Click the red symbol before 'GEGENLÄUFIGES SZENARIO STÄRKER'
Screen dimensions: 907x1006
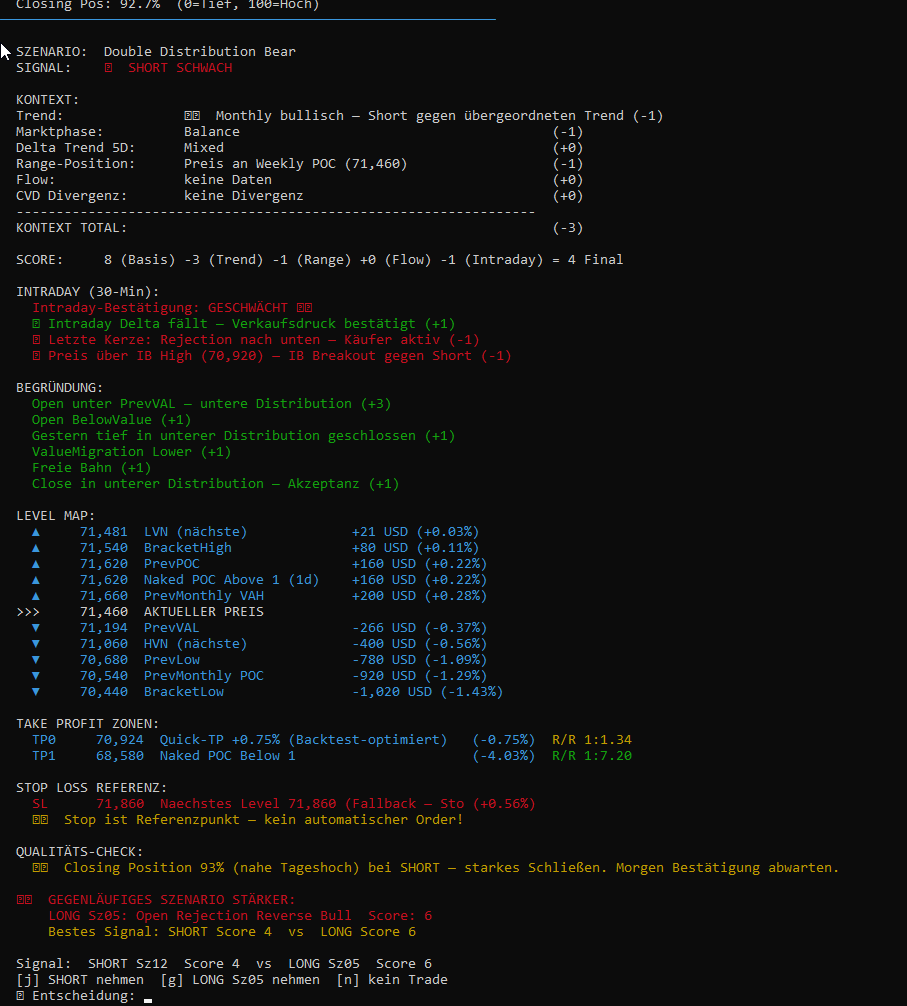point(24,900)
